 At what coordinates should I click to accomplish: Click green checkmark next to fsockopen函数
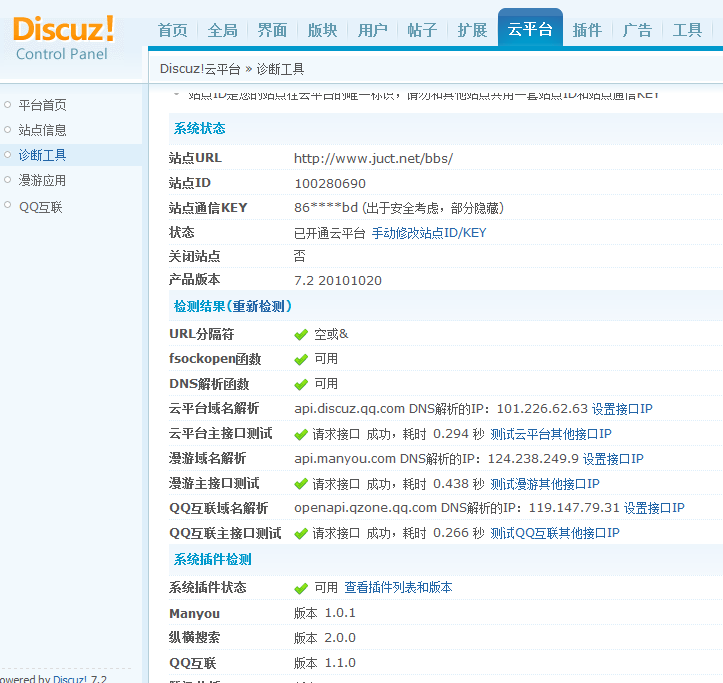(301, 359)
